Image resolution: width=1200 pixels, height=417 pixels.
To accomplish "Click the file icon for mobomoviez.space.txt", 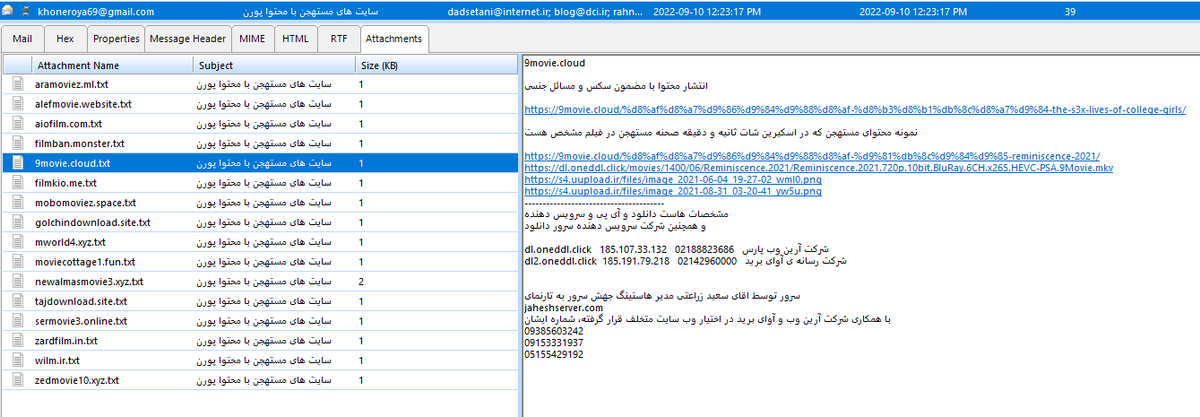I will coord(18,203).
